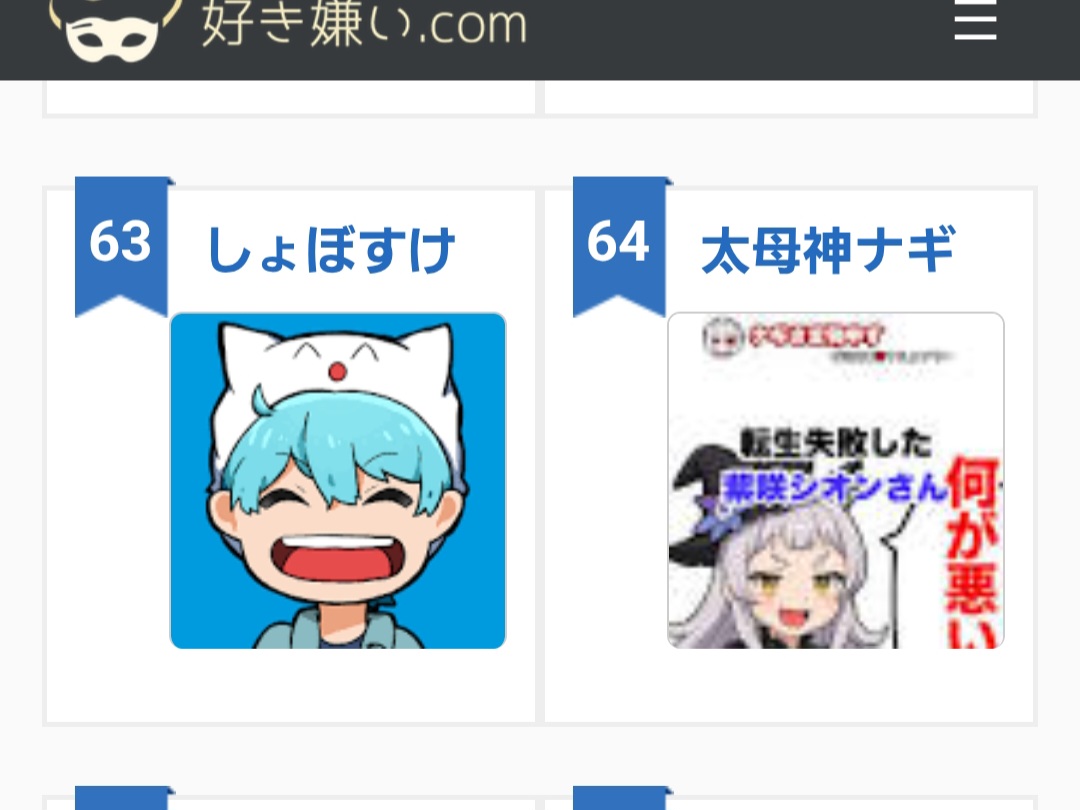Click the cut-off blue ribbon below card 63
The image size is (1080, 810).
point(121,798)
